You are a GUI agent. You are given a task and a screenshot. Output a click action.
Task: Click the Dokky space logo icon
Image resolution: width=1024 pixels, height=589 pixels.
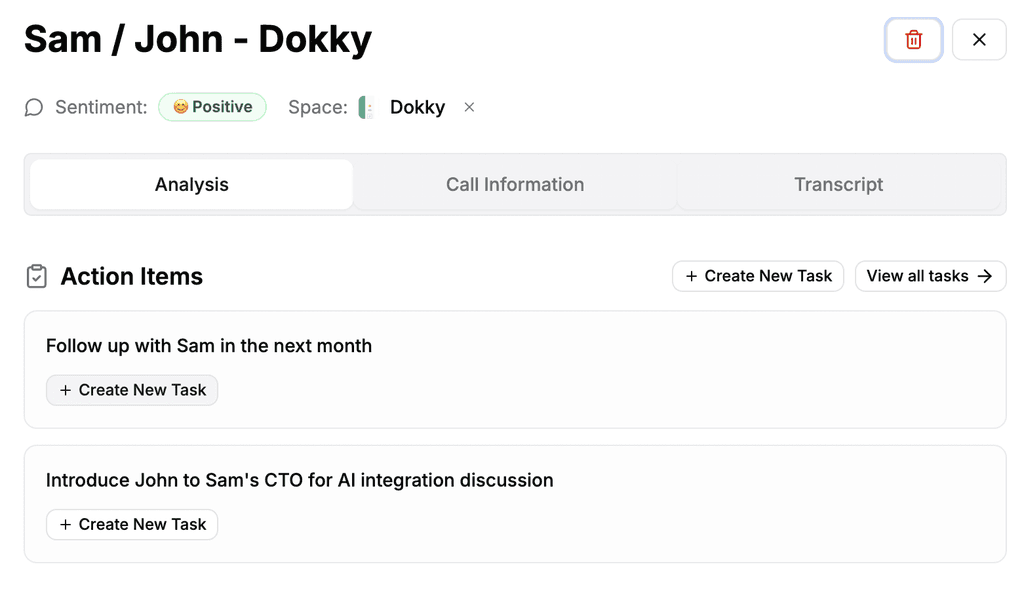tap(366, 108)
